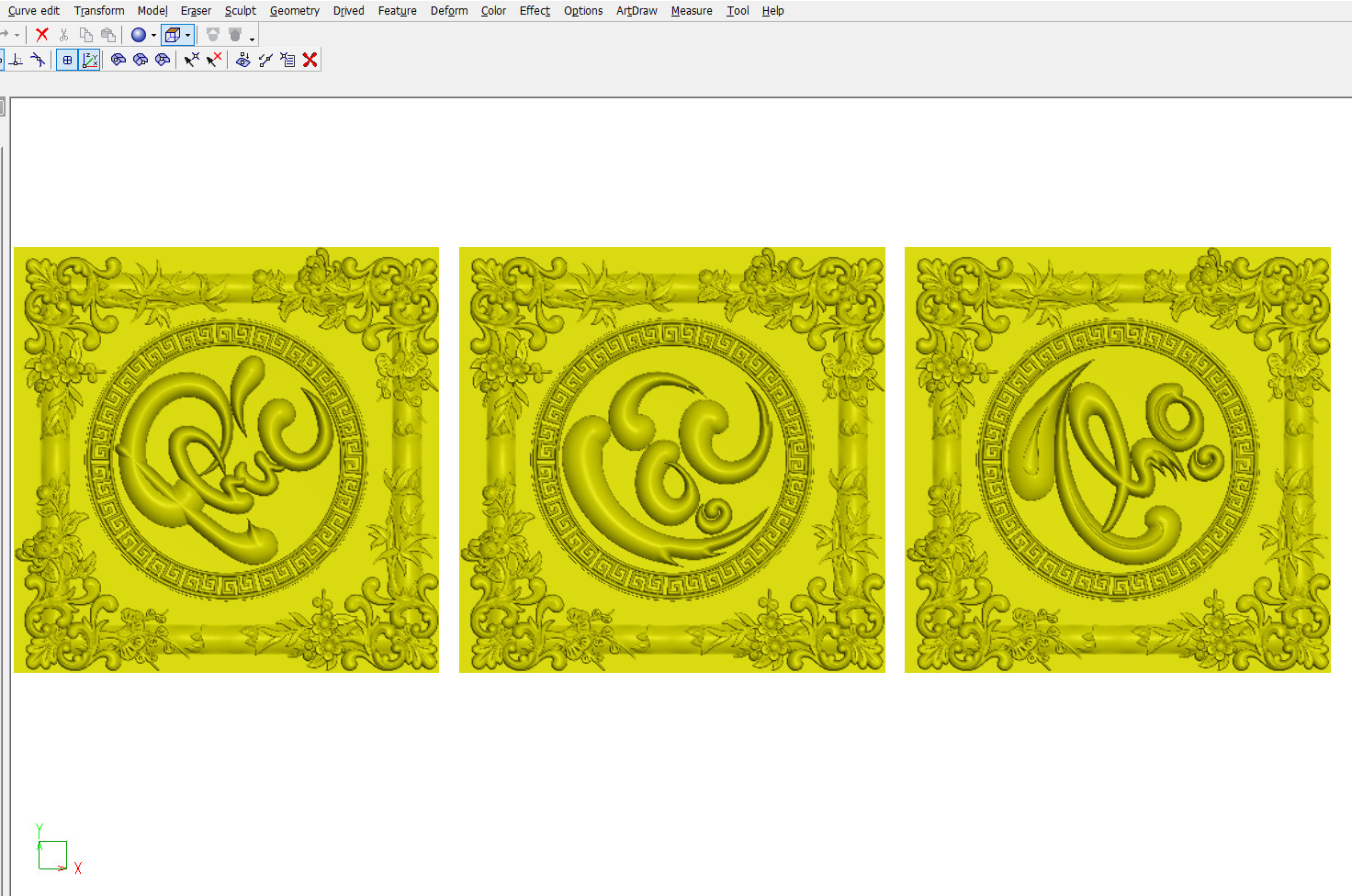
Task: Click the snap settings list icon
Action: click(x=287, y=60)
